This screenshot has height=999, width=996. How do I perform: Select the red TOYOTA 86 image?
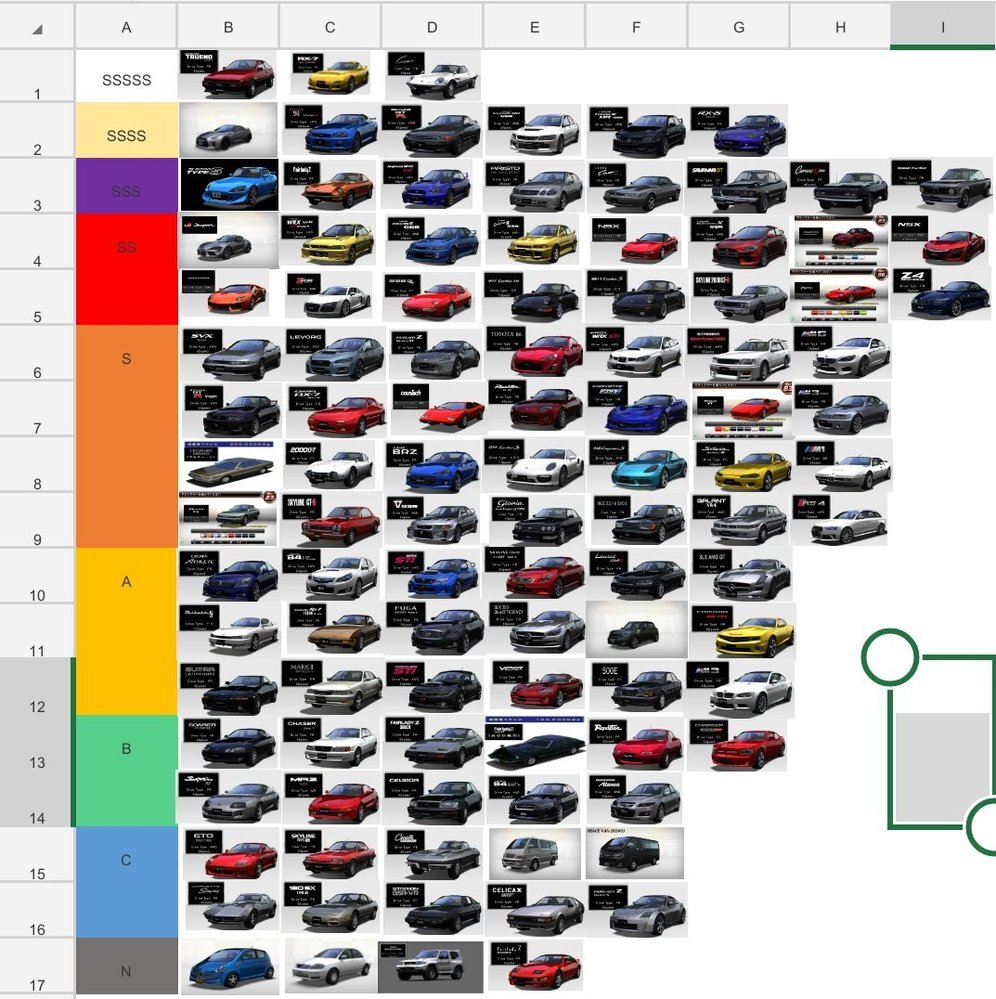pos(535,350)
